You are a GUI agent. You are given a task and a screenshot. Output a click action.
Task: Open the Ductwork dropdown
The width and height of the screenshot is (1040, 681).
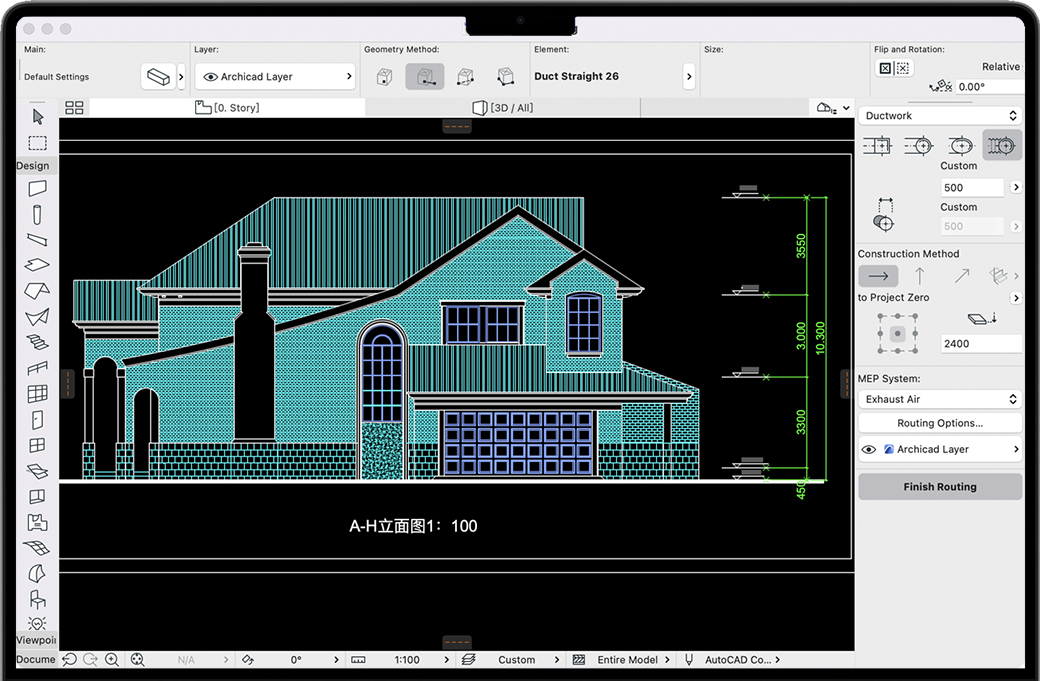click(x=940, y=116)
